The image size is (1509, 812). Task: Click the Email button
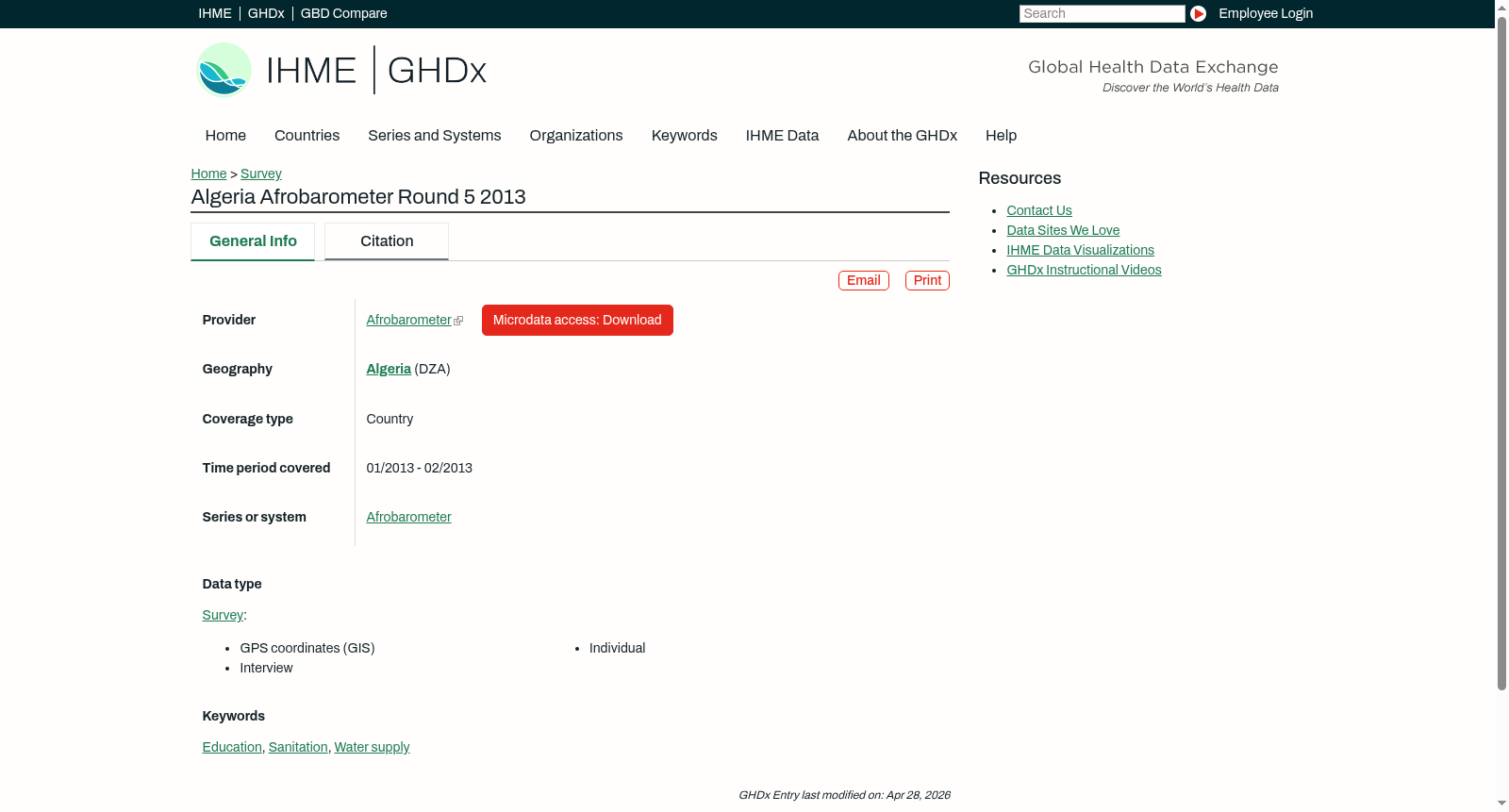pyautogui.click(x=864, y=280)
